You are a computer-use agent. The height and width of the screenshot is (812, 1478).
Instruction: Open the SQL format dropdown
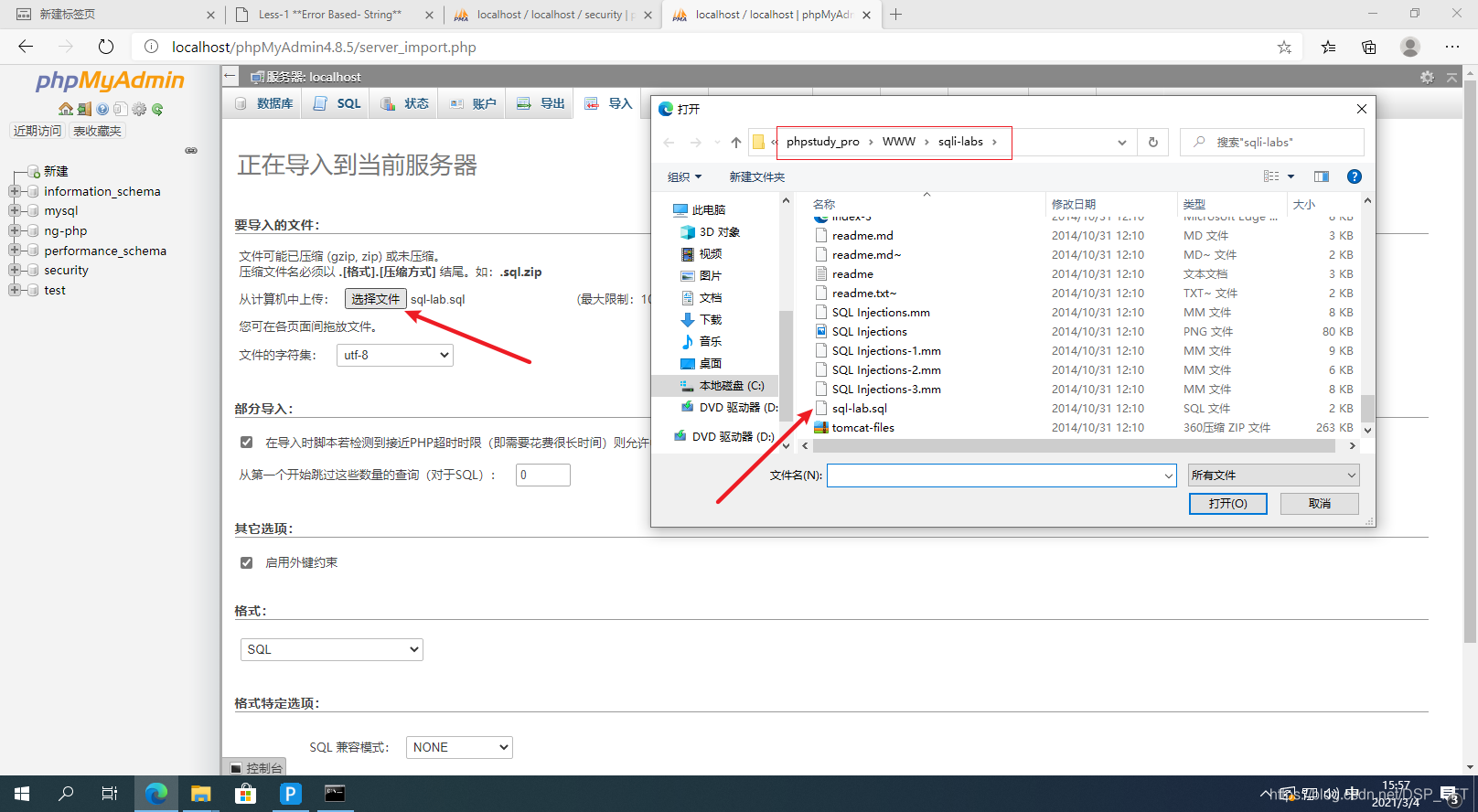tap(331, 649)
